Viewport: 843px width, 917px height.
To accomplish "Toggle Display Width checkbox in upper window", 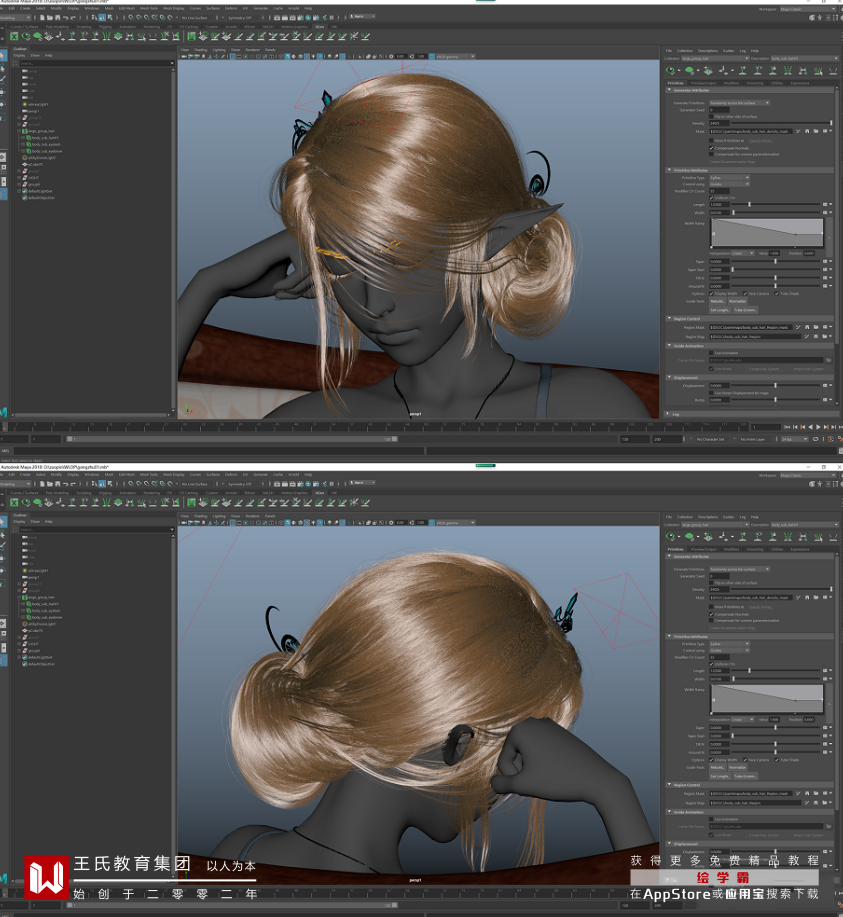I will (711, 294).
